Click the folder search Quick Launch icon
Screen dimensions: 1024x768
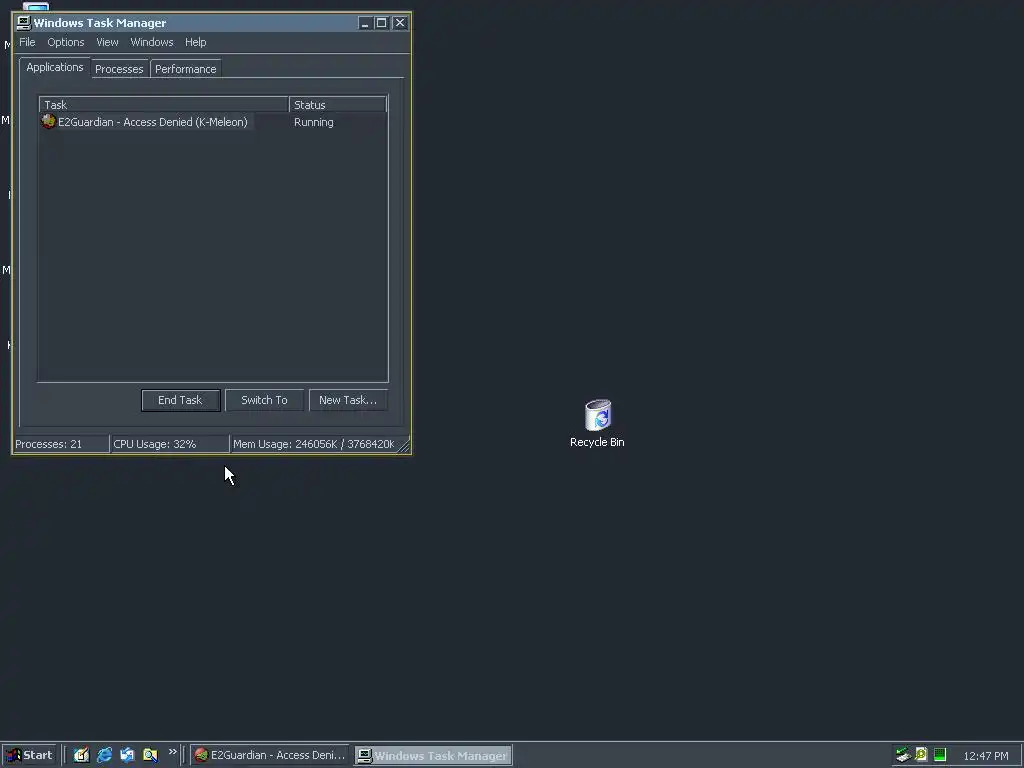(150, 755)
